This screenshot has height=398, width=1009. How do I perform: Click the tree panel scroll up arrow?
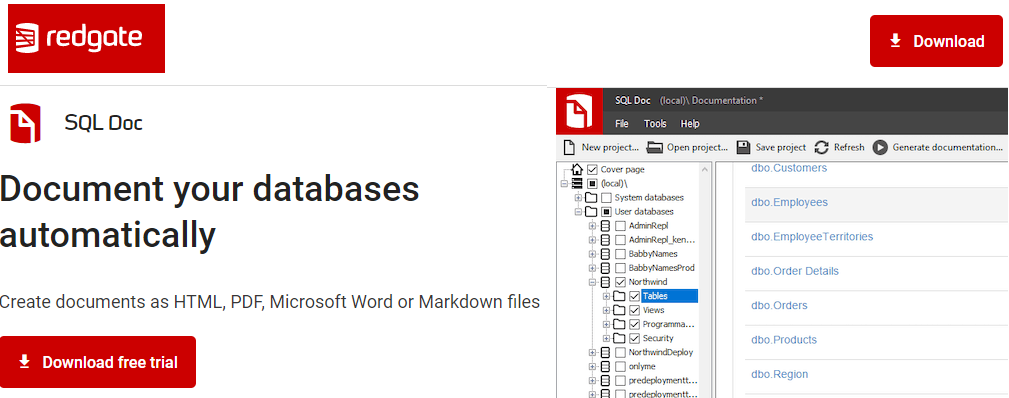704,169
